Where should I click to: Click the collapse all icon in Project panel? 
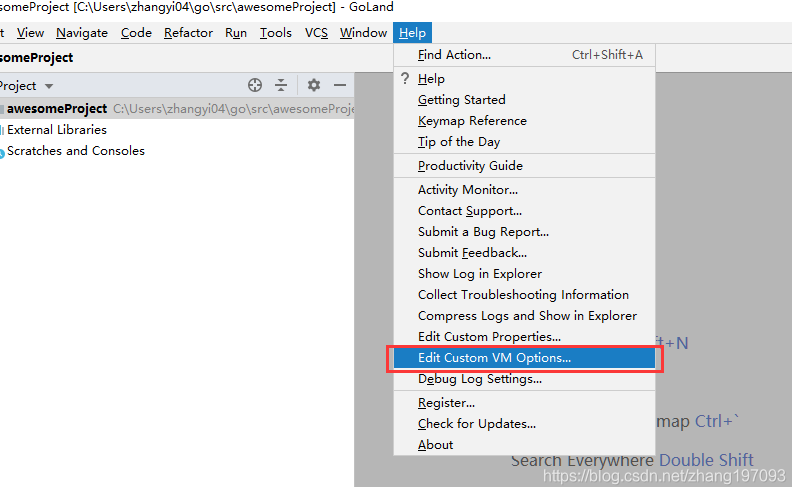pyautogui.click(x=281, y=85)
